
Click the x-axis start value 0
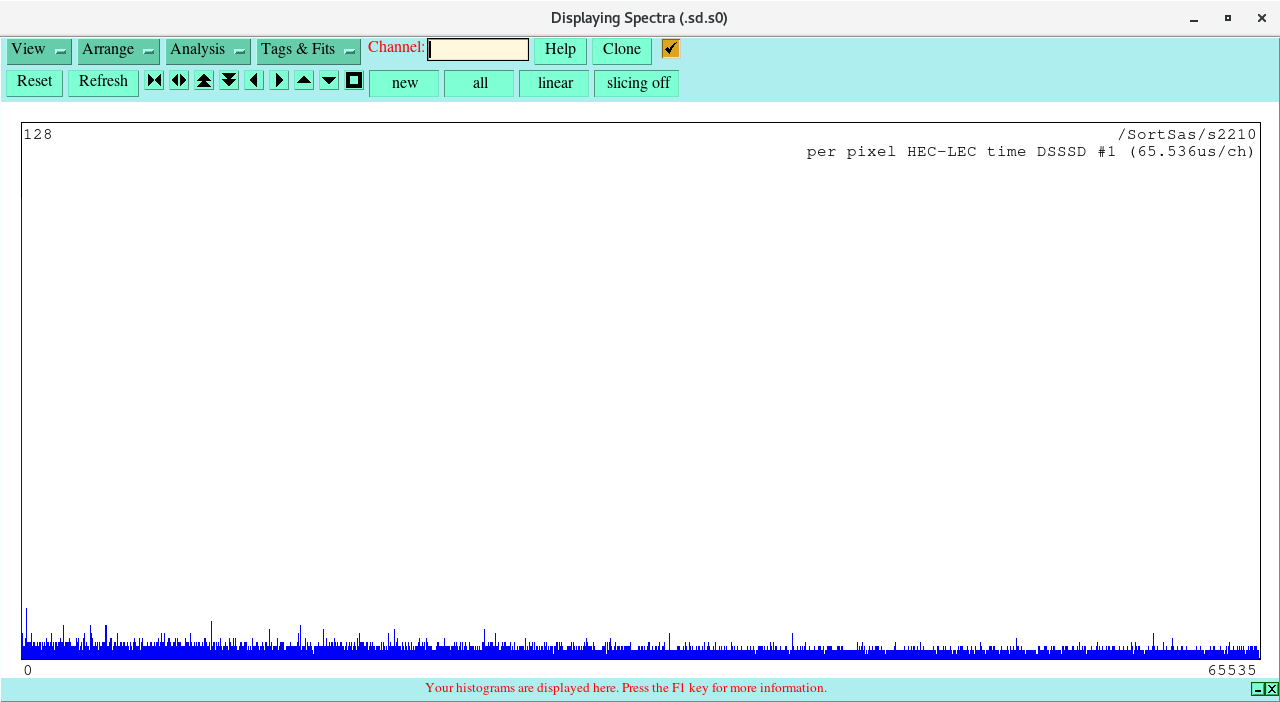coord(28,670)
